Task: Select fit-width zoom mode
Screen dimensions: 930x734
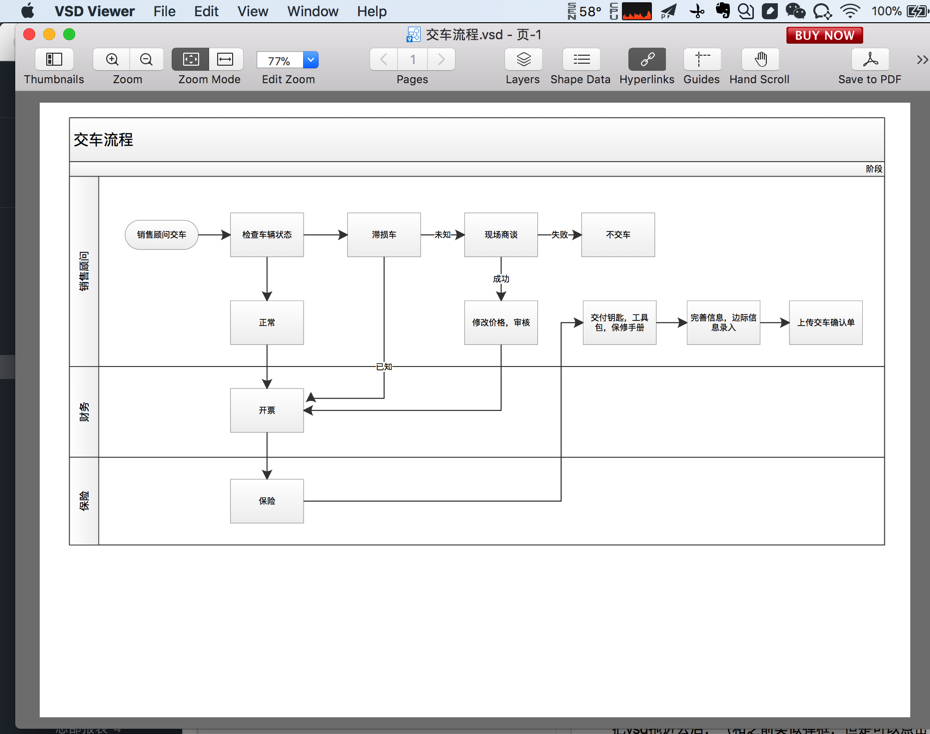Action: (225, 59)
